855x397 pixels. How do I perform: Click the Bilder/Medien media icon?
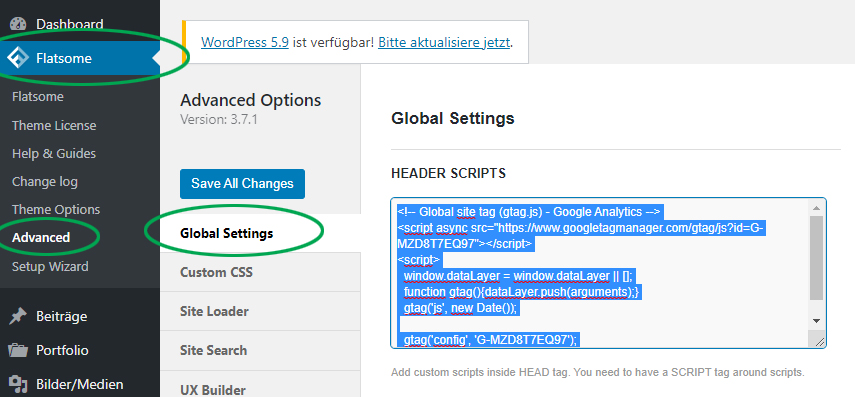tap(18, 384)
